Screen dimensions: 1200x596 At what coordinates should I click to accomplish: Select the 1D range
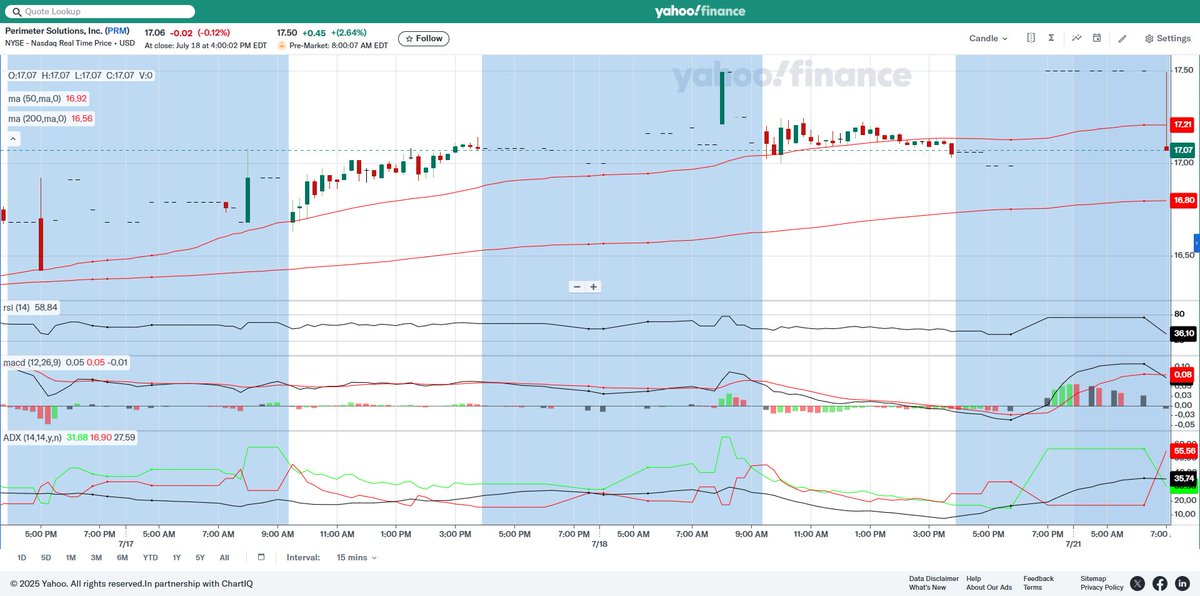pos(22,557)
